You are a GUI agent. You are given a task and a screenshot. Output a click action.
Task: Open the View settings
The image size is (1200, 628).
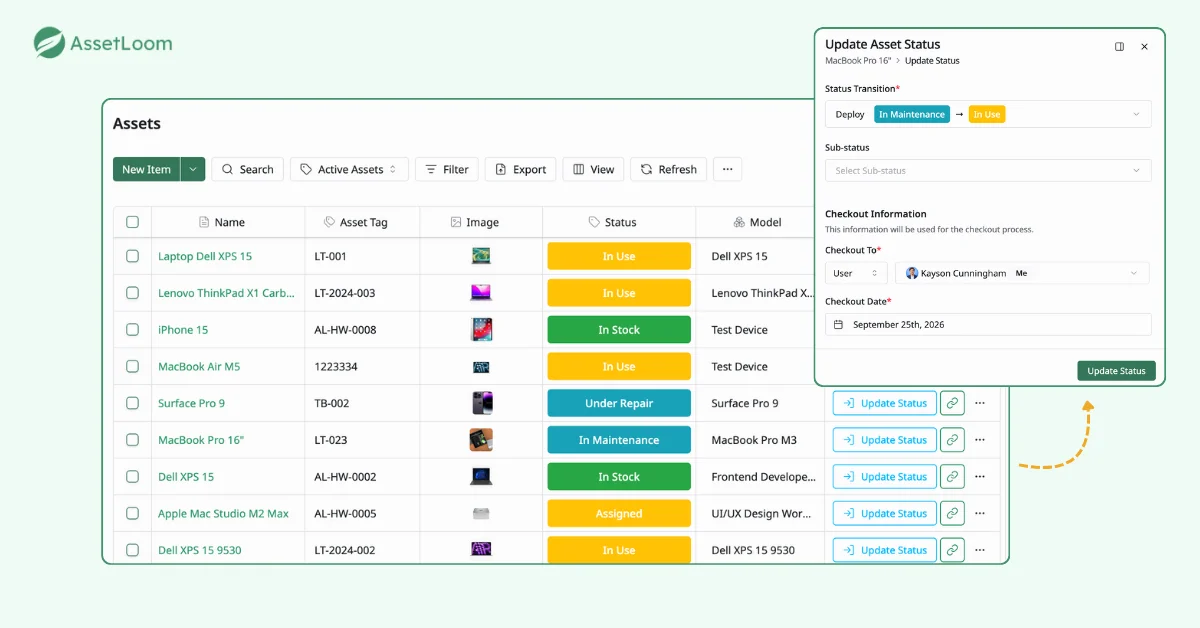click(x=593, y=169)
